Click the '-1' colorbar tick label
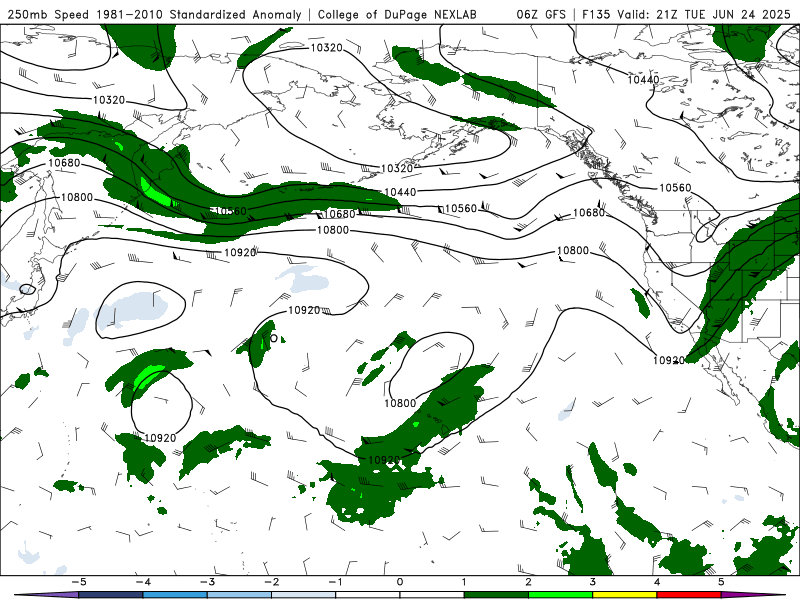The image size is (800, 600). (336, 582)
